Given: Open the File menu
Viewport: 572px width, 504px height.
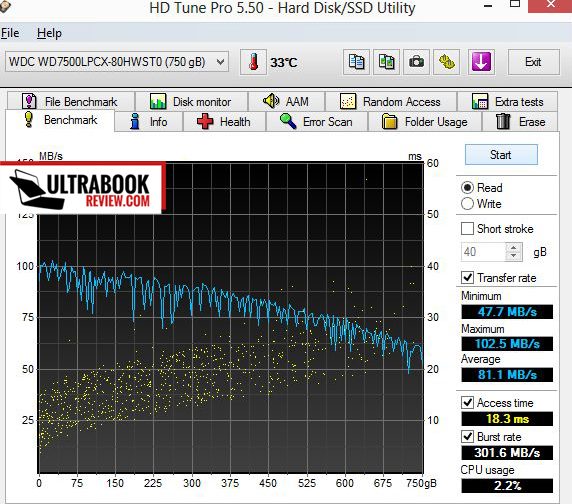Looking at the screenshot, I should coord(10,33).
